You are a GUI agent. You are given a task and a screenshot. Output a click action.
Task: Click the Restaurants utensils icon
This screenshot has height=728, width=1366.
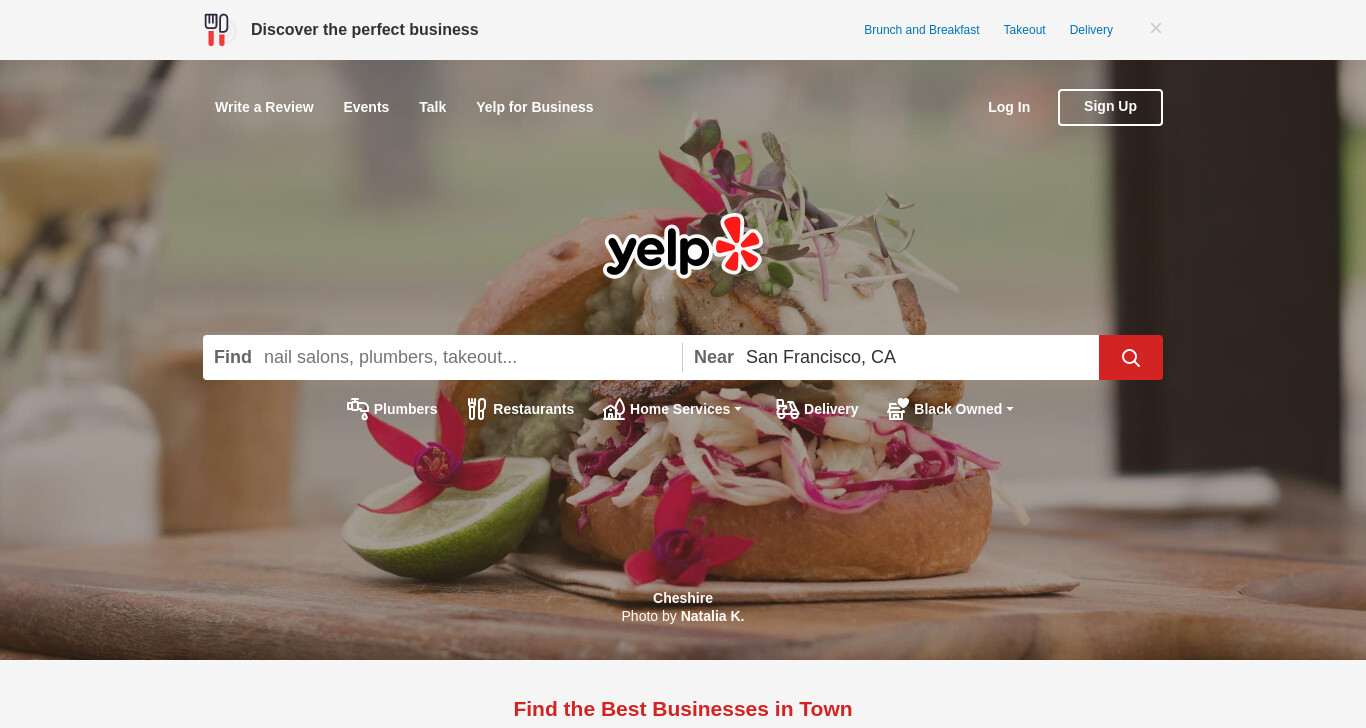477,409
